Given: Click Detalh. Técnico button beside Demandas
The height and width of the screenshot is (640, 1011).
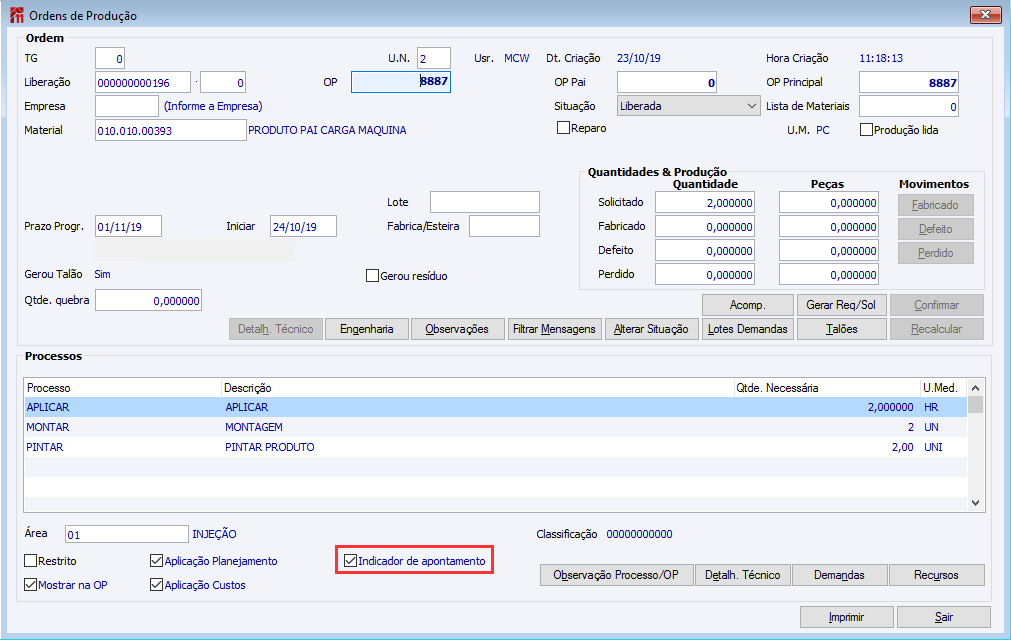Looking at the screenshot, I should coord(743,575).
